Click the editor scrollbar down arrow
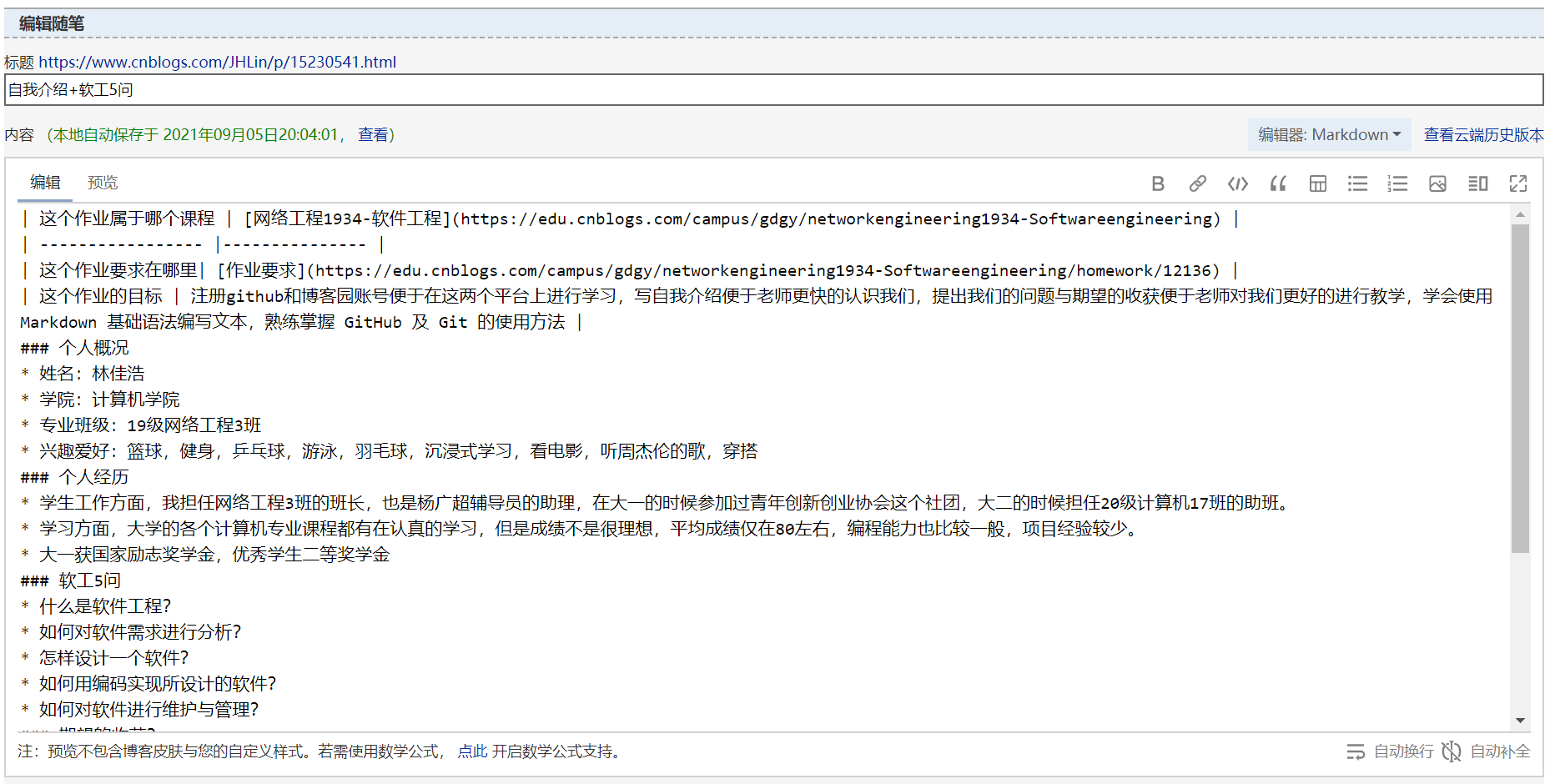The width and height of the screenshot is (1550, 784). pyautogui.click(x=1520, y=721)
